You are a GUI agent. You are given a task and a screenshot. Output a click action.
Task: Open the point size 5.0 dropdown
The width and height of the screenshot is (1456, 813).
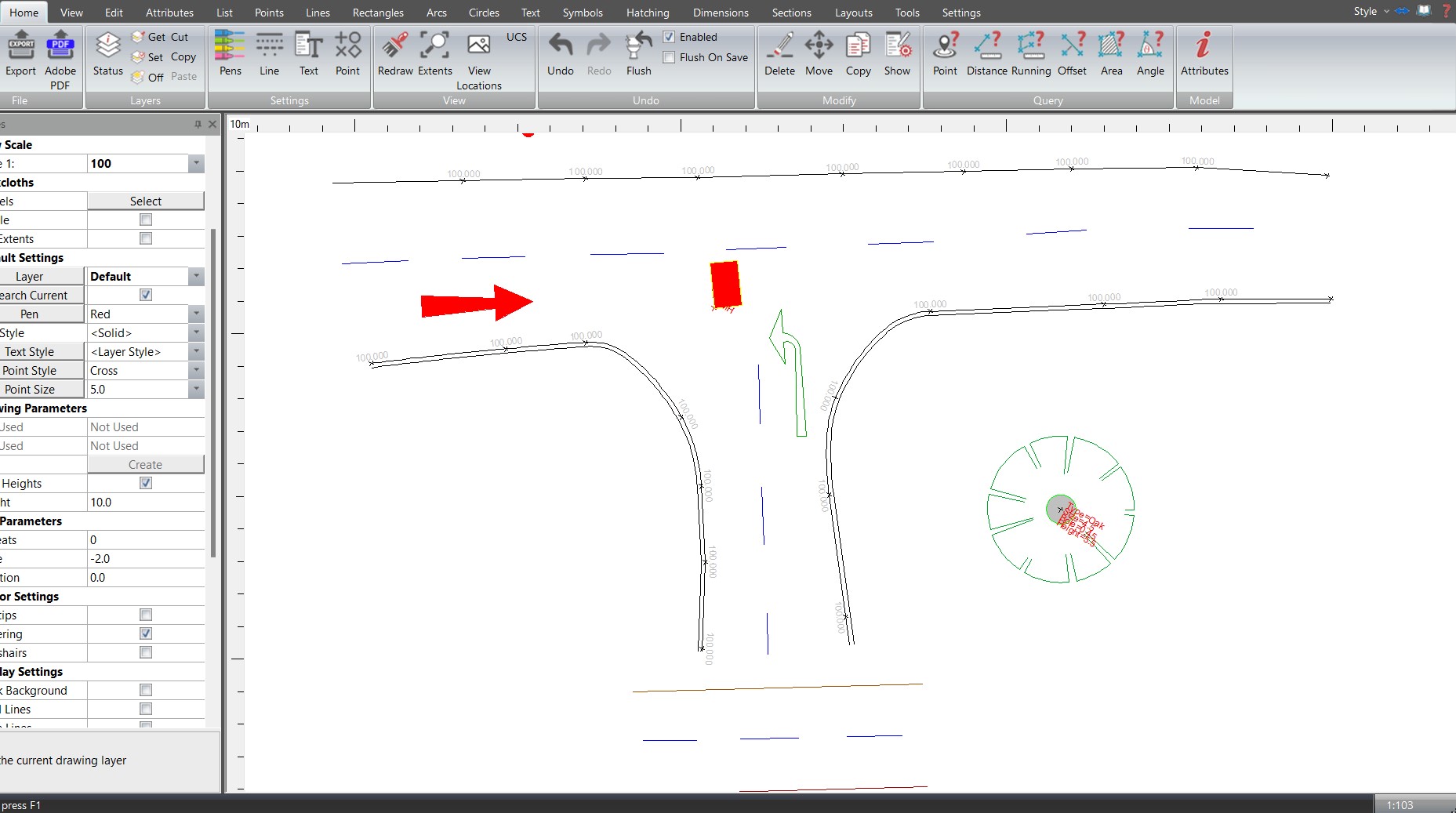click(196, 389)
